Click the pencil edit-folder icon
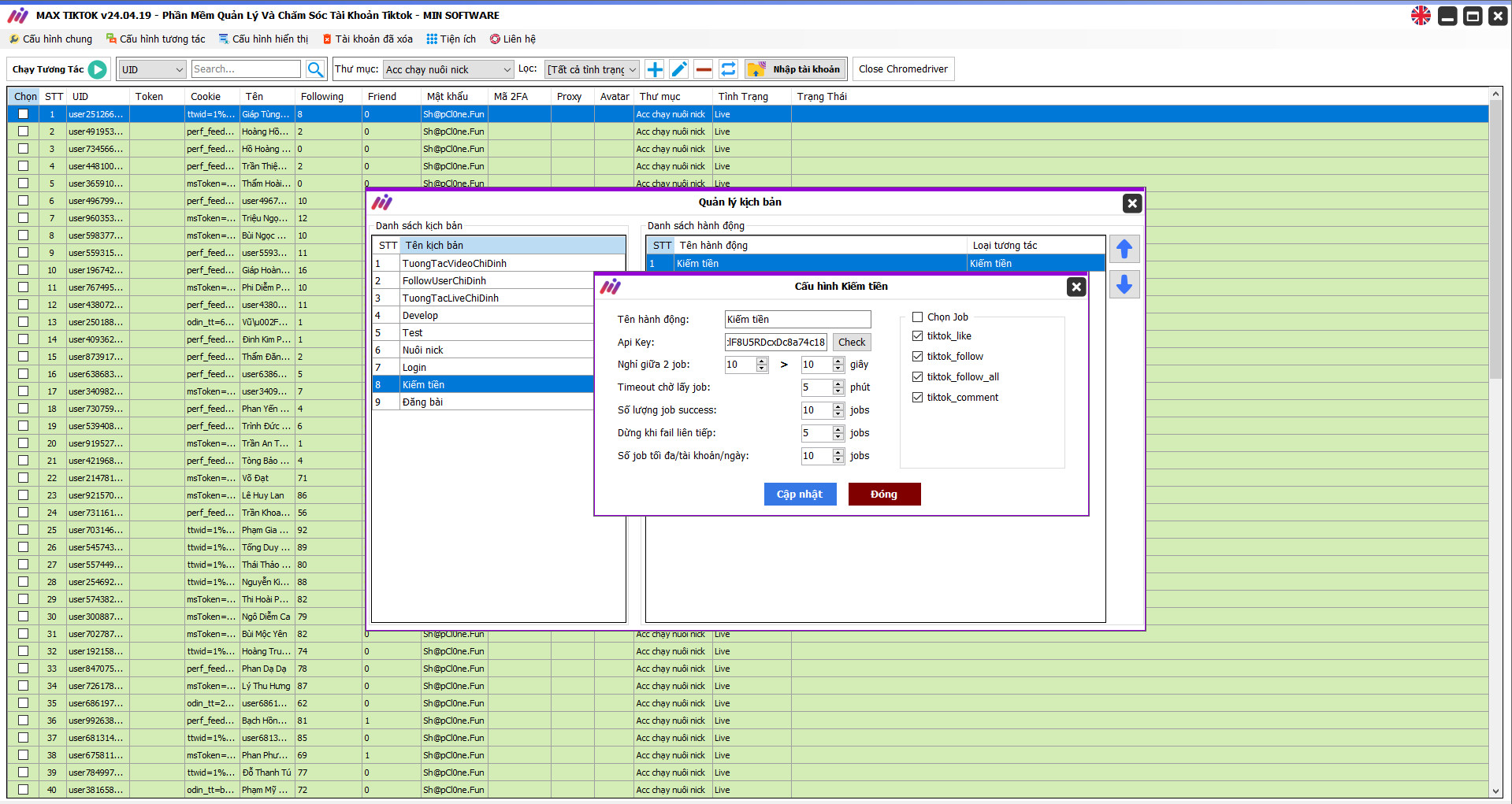This screenshot has height=804, width=1512. click(678, 69)
